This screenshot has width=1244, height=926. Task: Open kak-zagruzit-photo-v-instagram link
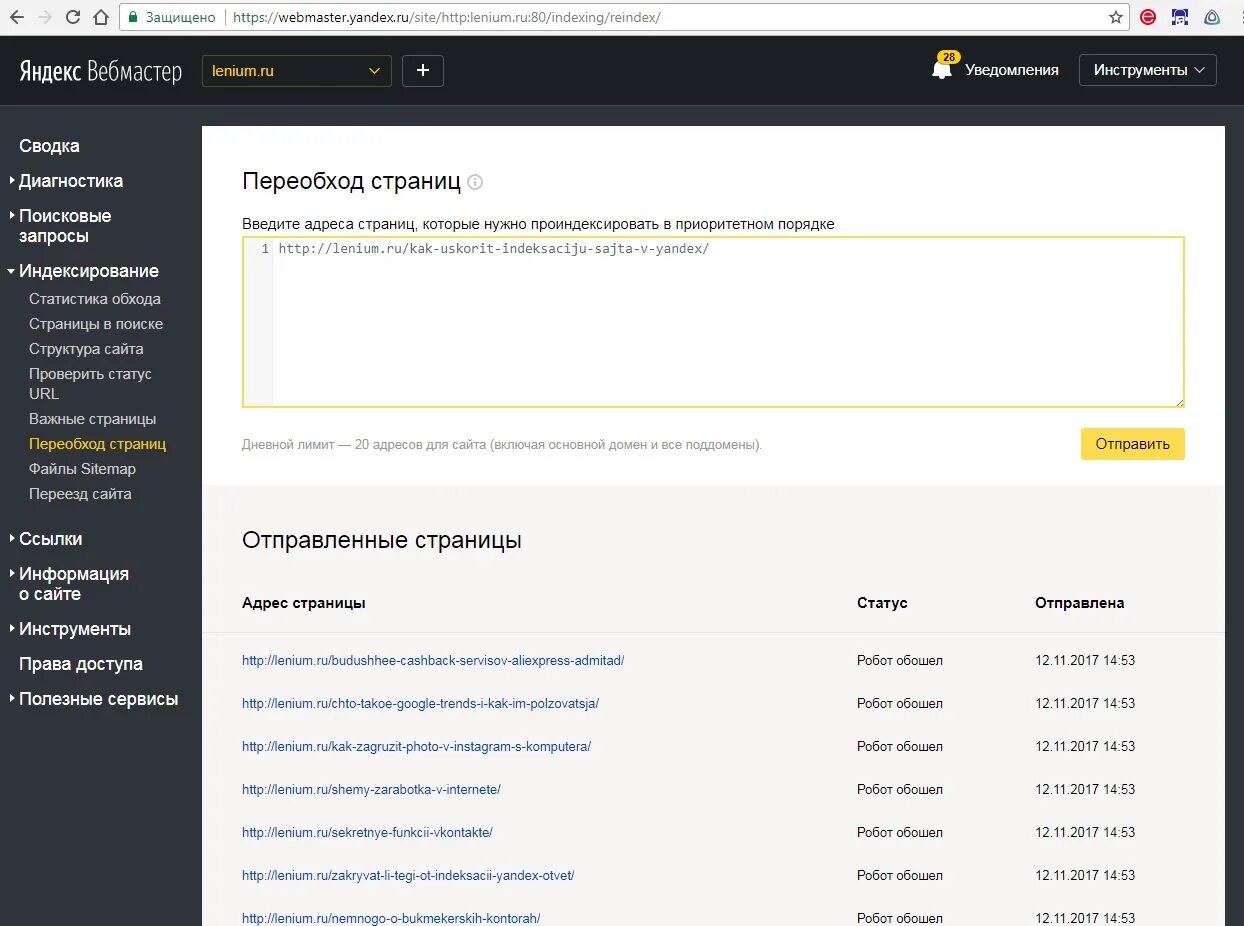click(416, 747)
